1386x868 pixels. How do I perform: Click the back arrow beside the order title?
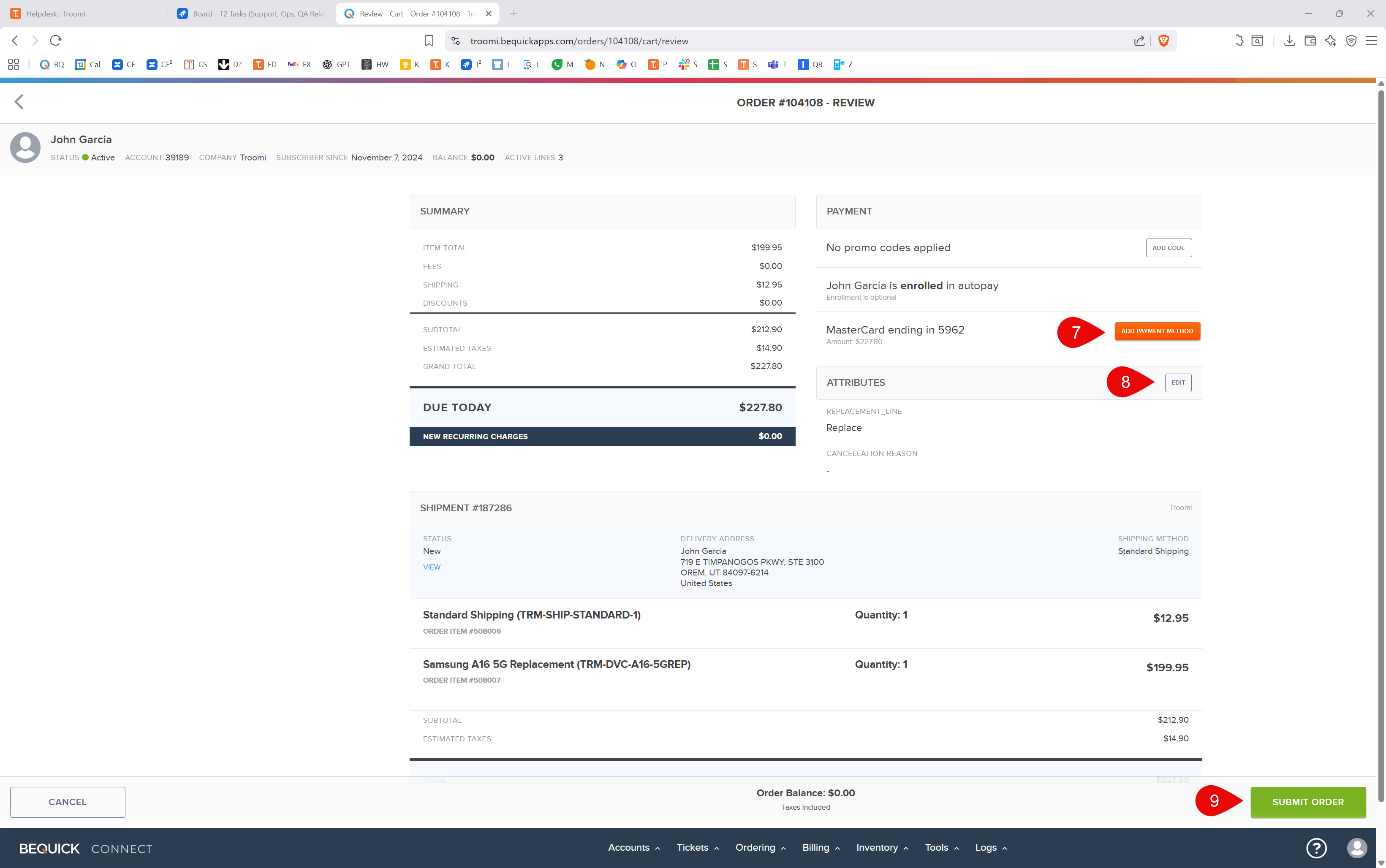[19, 102]
